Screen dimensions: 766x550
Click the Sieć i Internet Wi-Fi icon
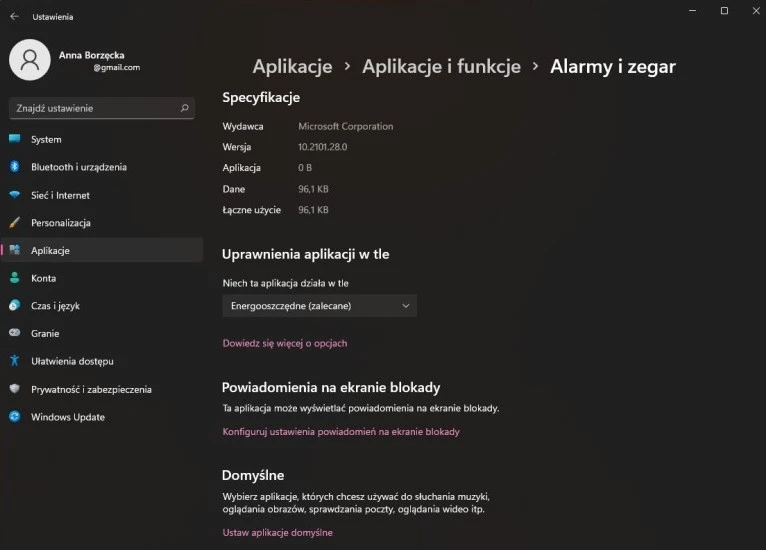15,195
